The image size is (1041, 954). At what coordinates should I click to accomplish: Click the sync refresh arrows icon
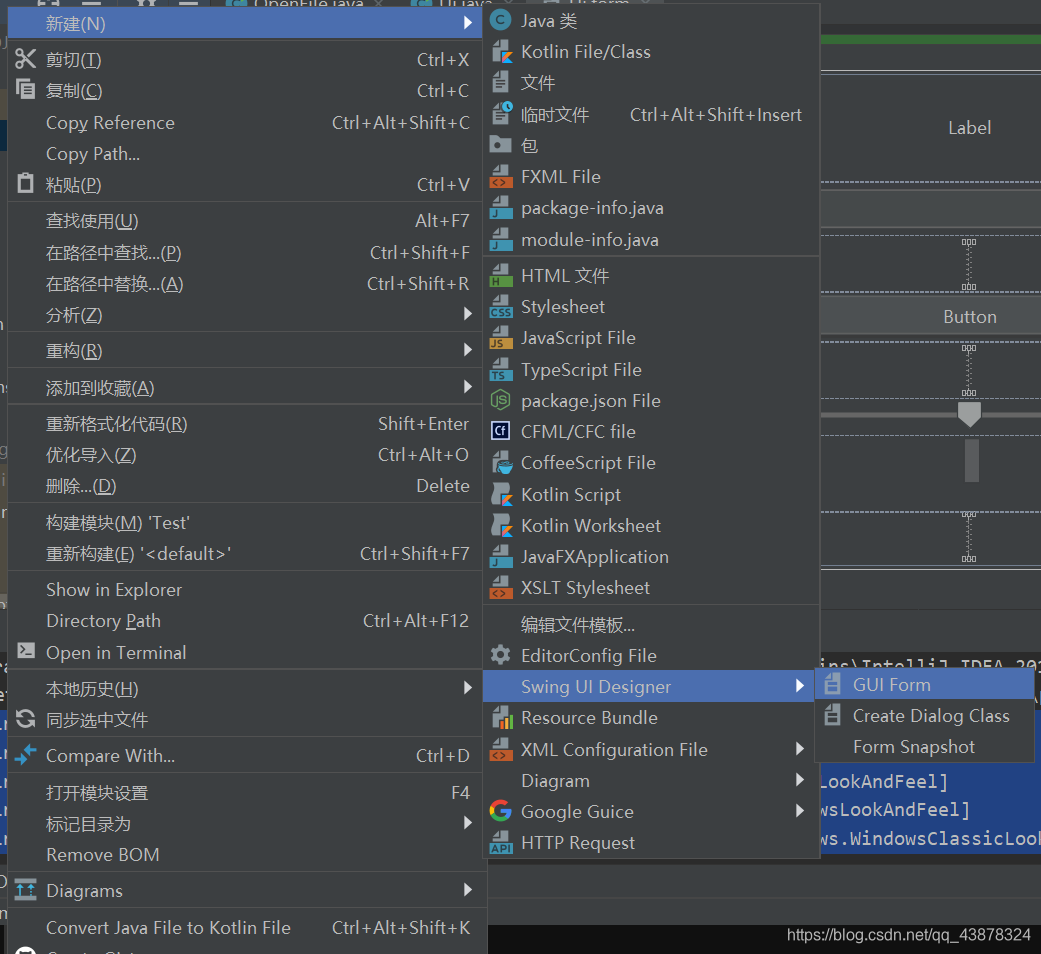click(x=25, y=718)
